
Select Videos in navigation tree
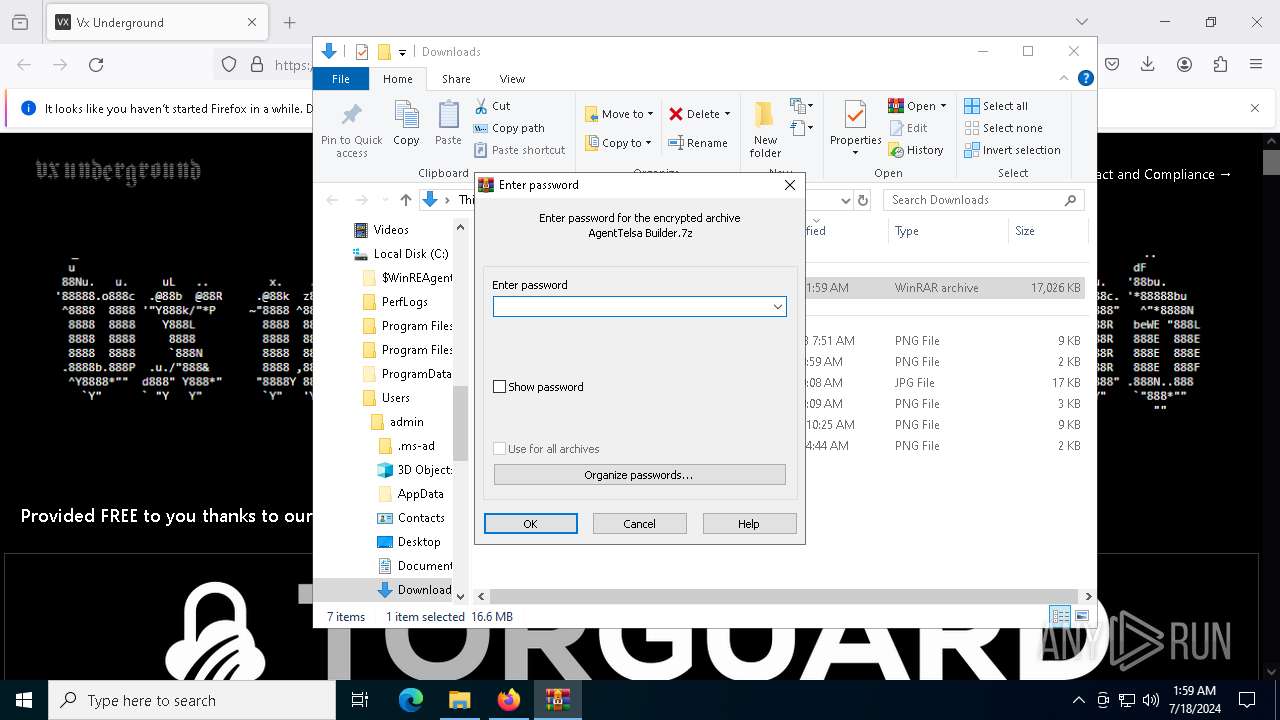(x=391, y=230)
